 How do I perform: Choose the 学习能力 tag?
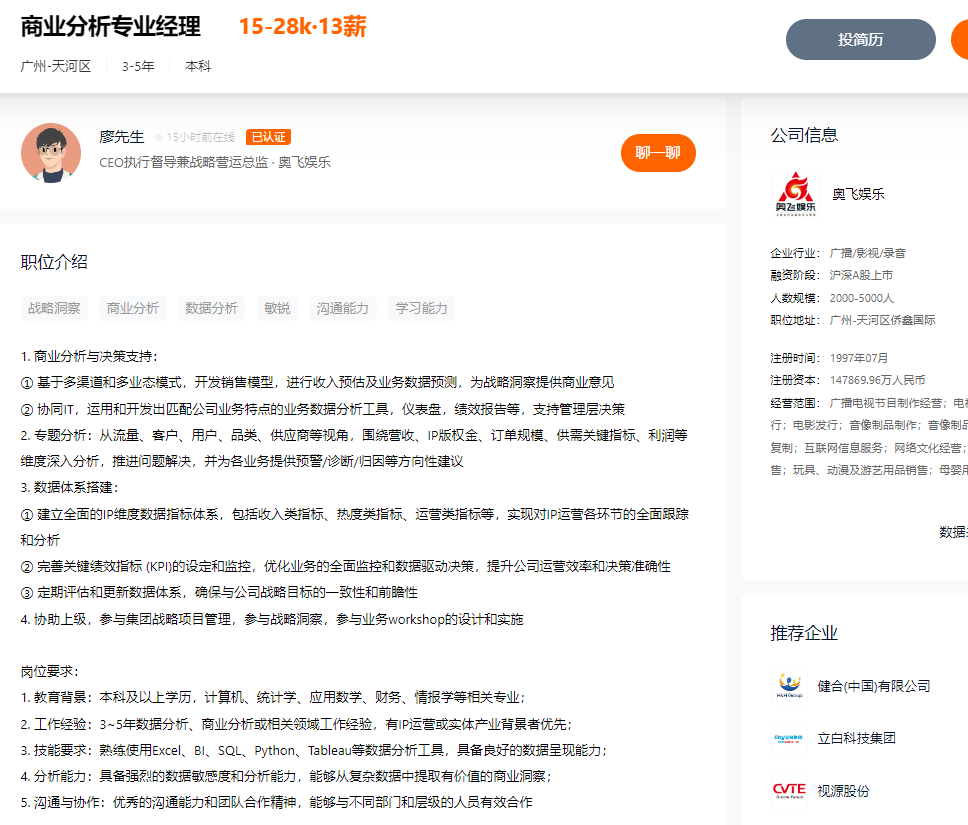click(421, 308)
